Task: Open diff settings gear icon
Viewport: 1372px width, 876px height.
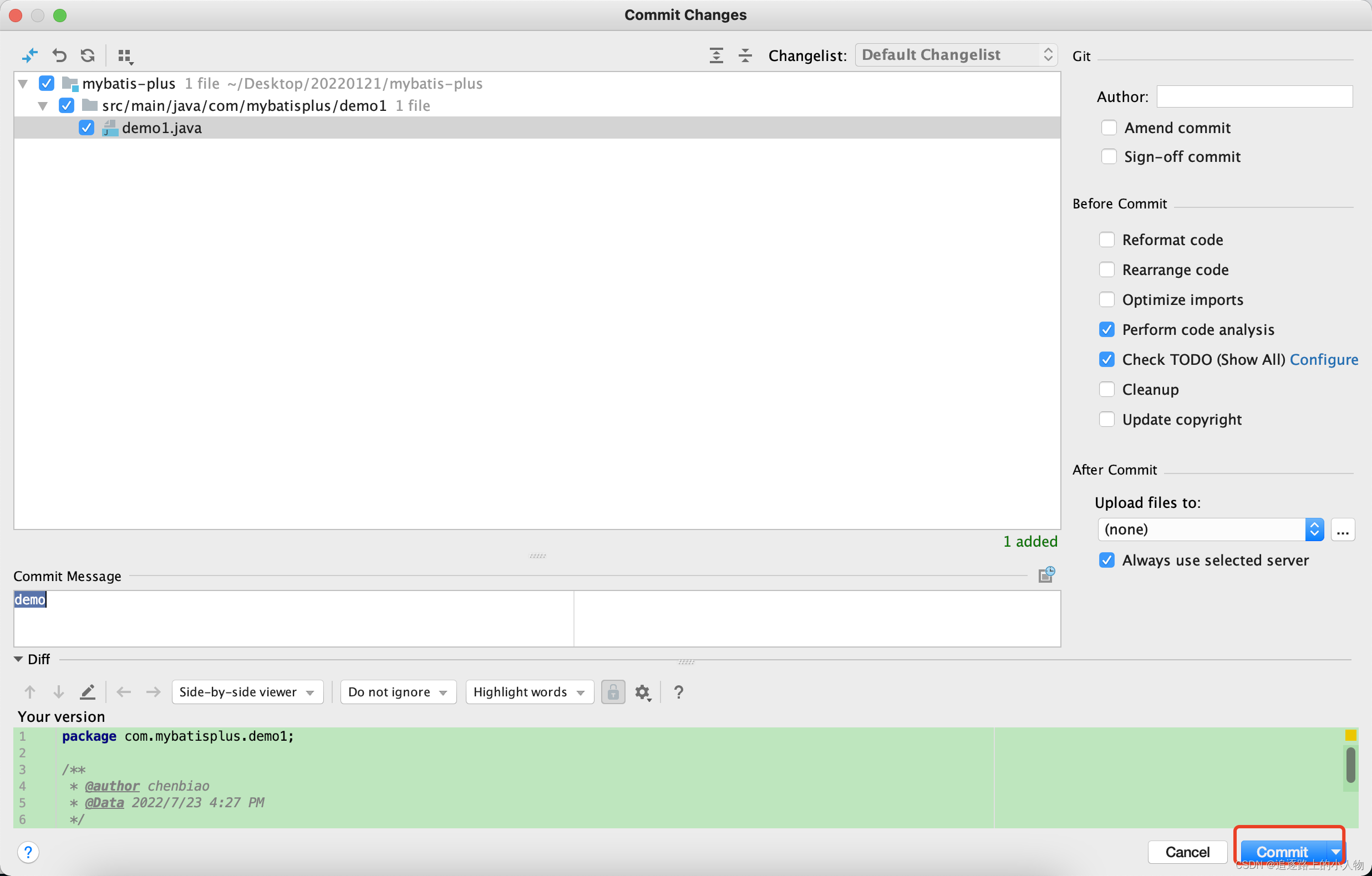Action: pyautogui.click(x=643, y=692)
